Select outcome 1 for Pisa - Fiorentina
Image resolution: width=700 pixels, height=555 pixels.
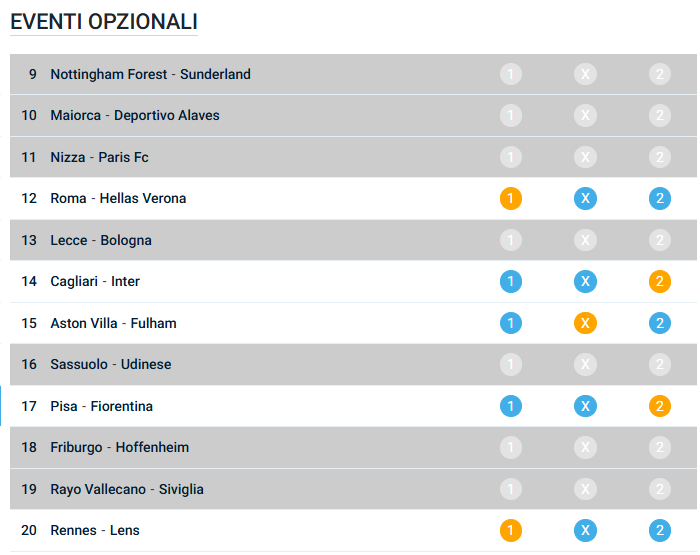[511, 406]
